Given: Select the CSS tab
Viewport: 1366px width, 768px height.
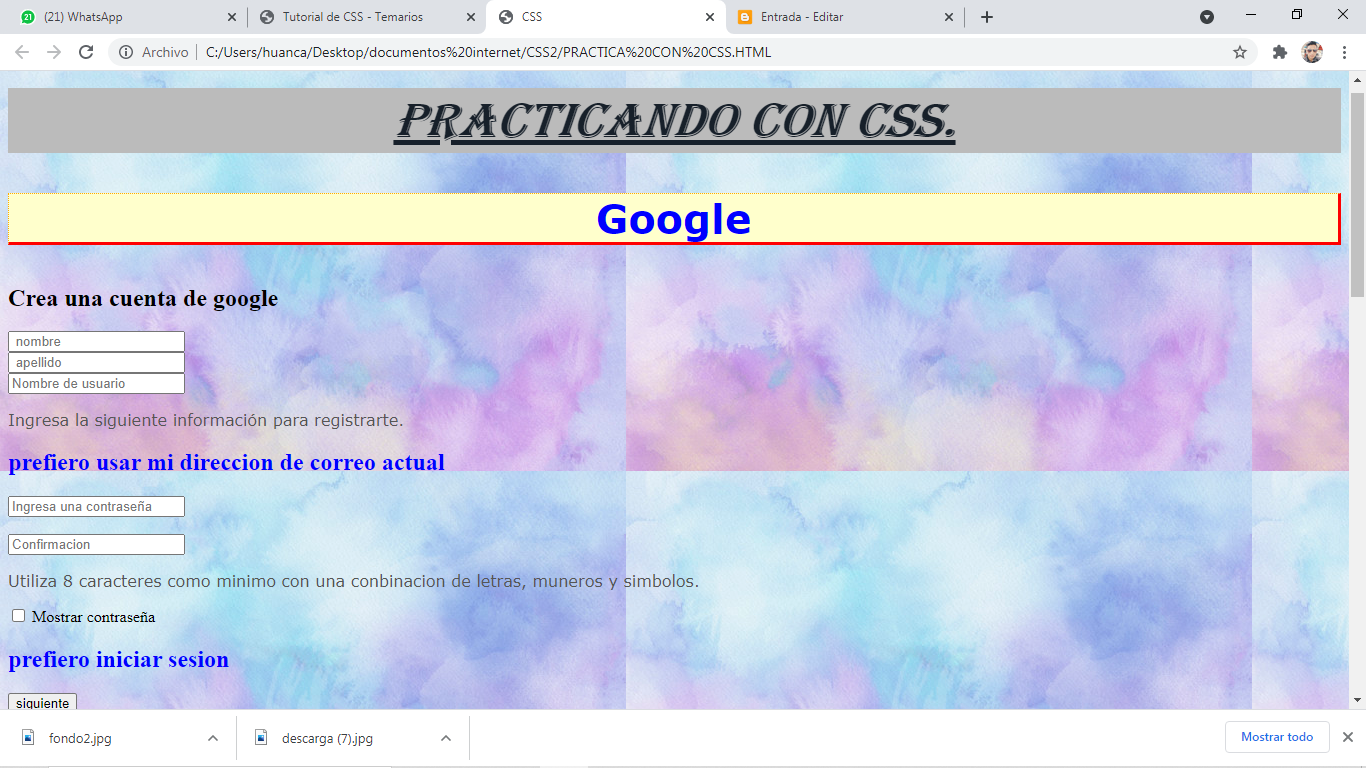Looking at the screenshot, I should tap(605, 17).
